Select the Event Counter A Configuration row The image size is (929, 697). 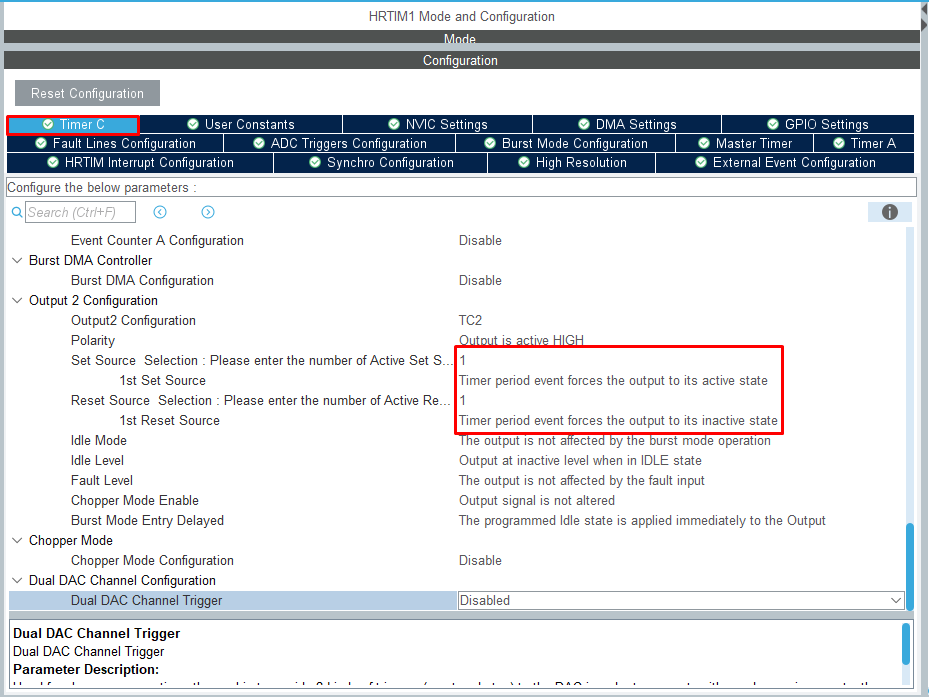tap(456, 241)
